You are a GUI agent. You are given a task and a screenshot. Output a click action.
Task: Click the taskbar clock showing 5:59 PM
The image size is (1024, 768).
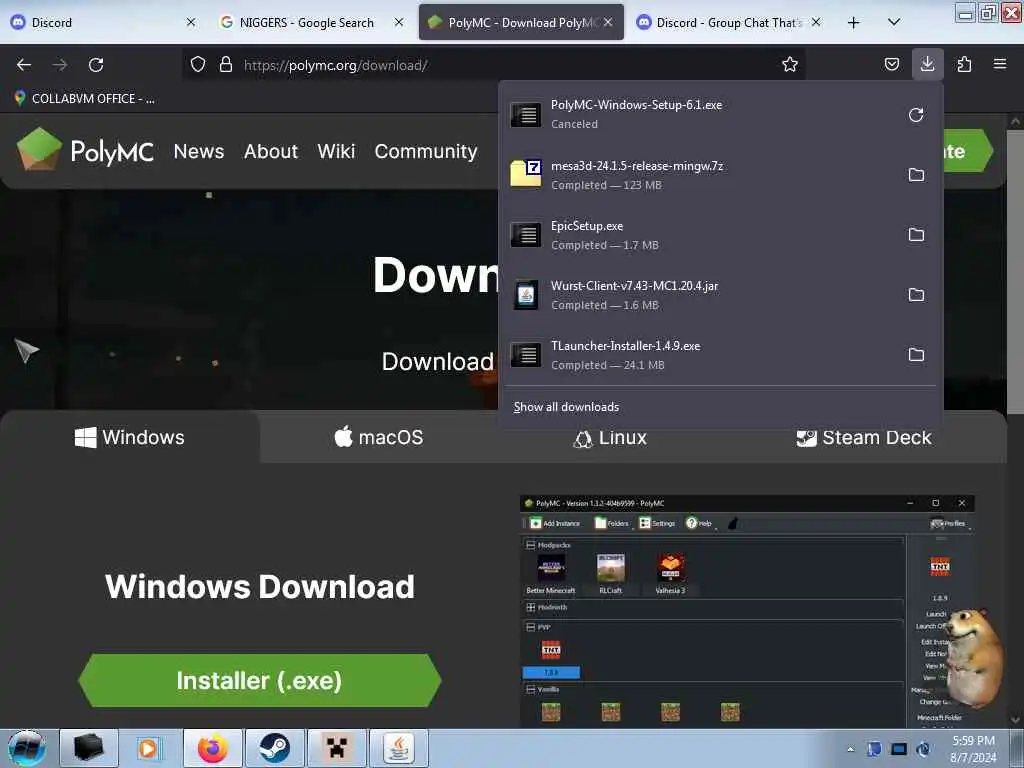pos(973,749)
